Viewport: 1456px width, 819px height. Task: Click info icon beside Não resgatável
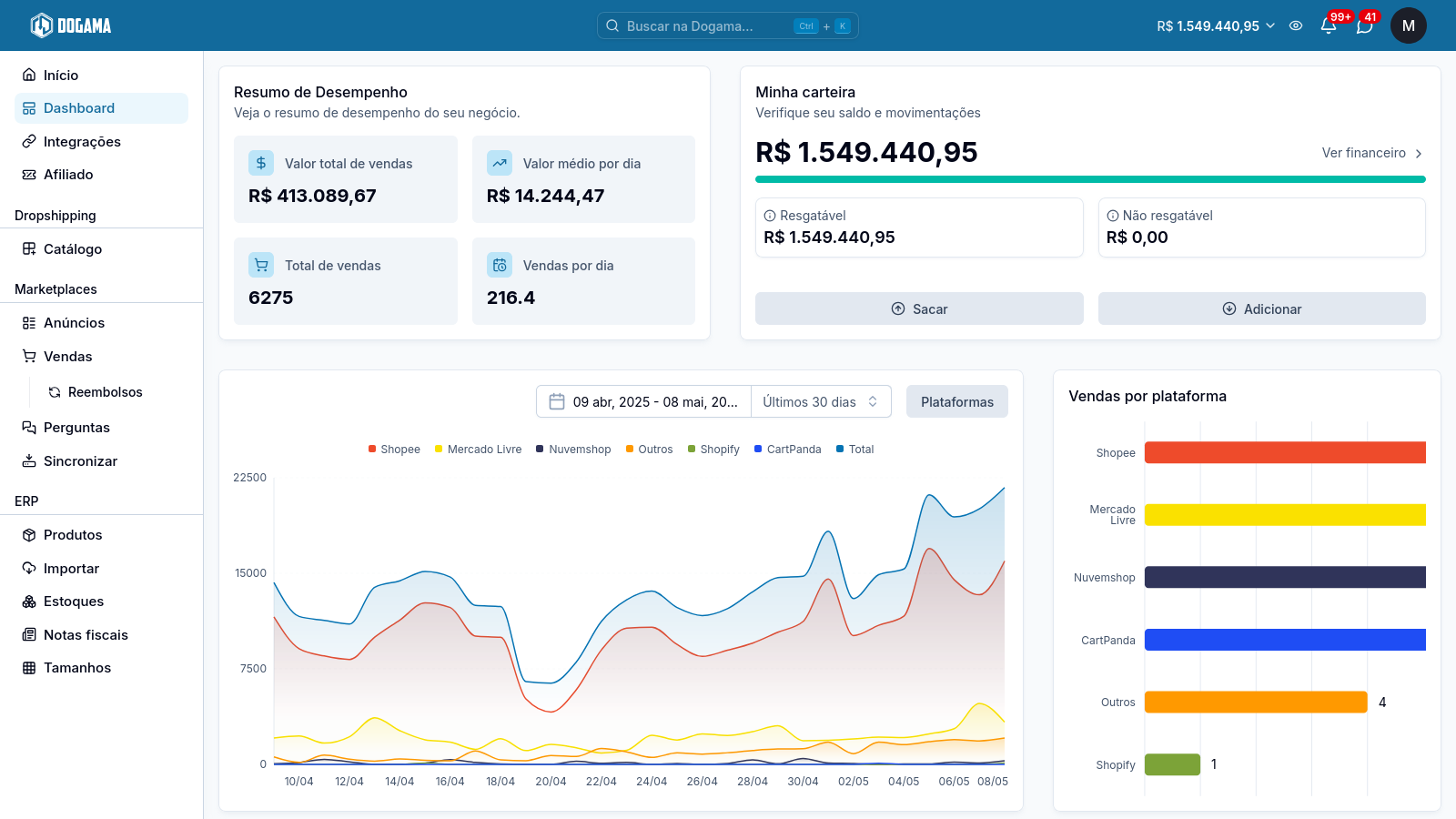coord(1113,216)
